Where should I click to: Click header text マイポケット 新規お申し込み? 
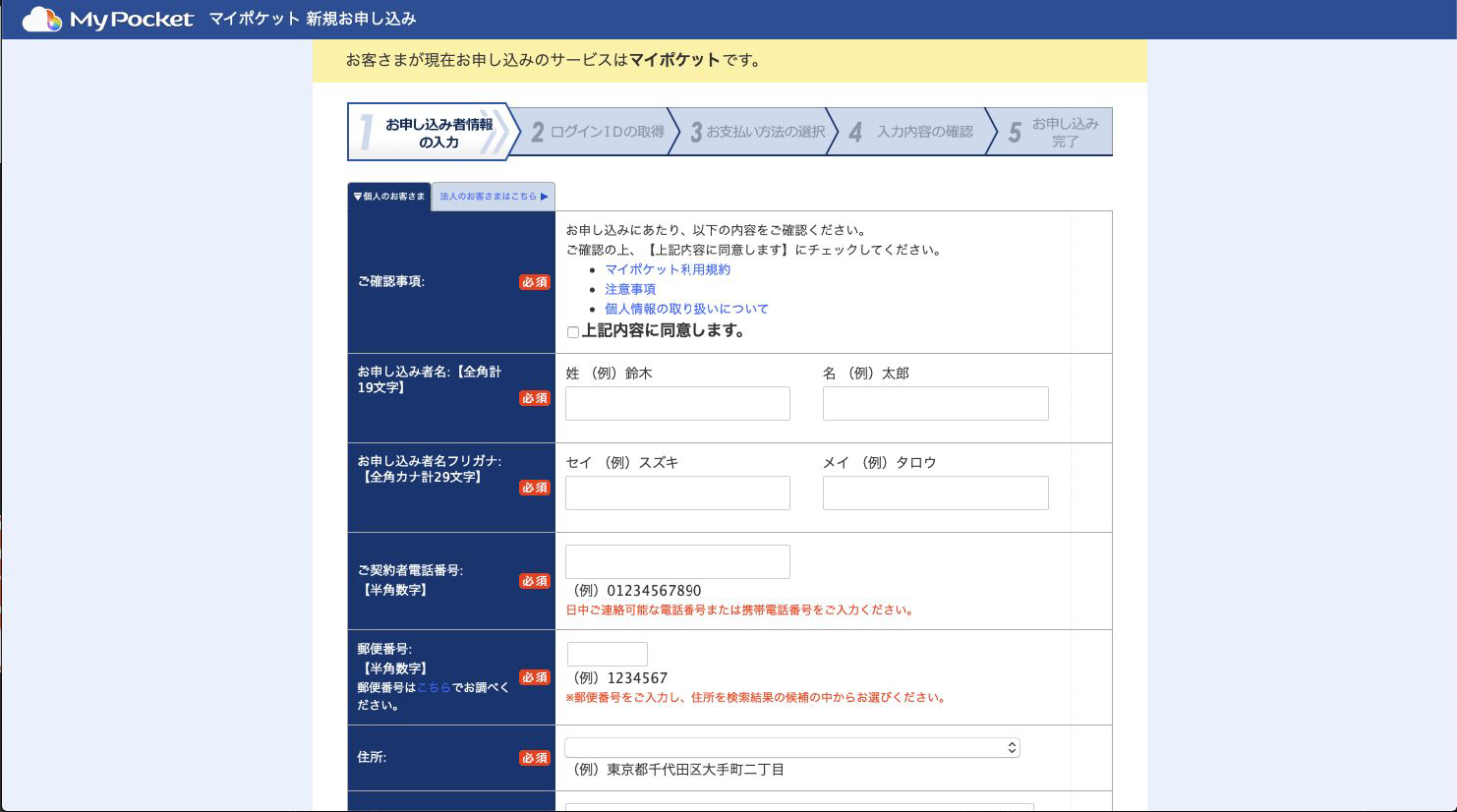click(x=313, y=19)
